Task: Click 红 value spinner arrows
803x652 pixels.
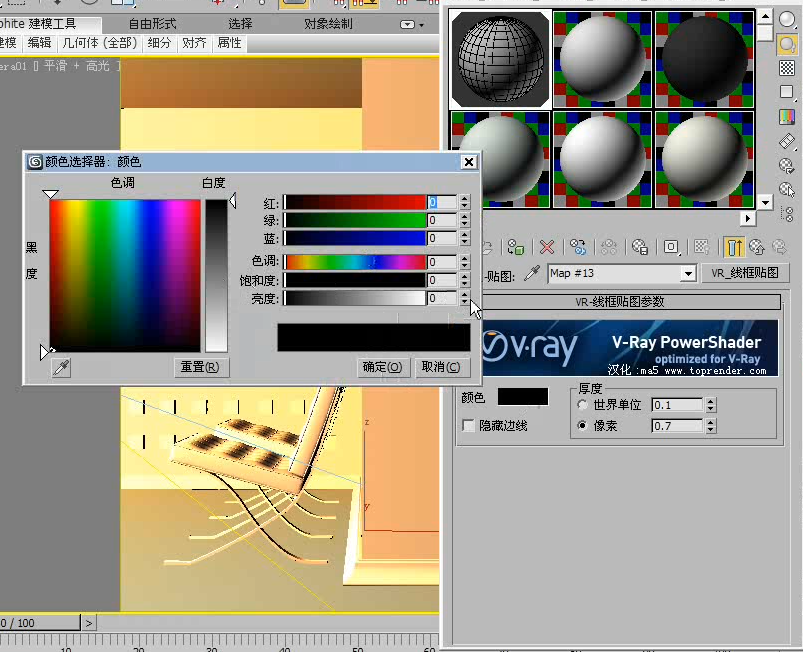Action: [464, 202]
